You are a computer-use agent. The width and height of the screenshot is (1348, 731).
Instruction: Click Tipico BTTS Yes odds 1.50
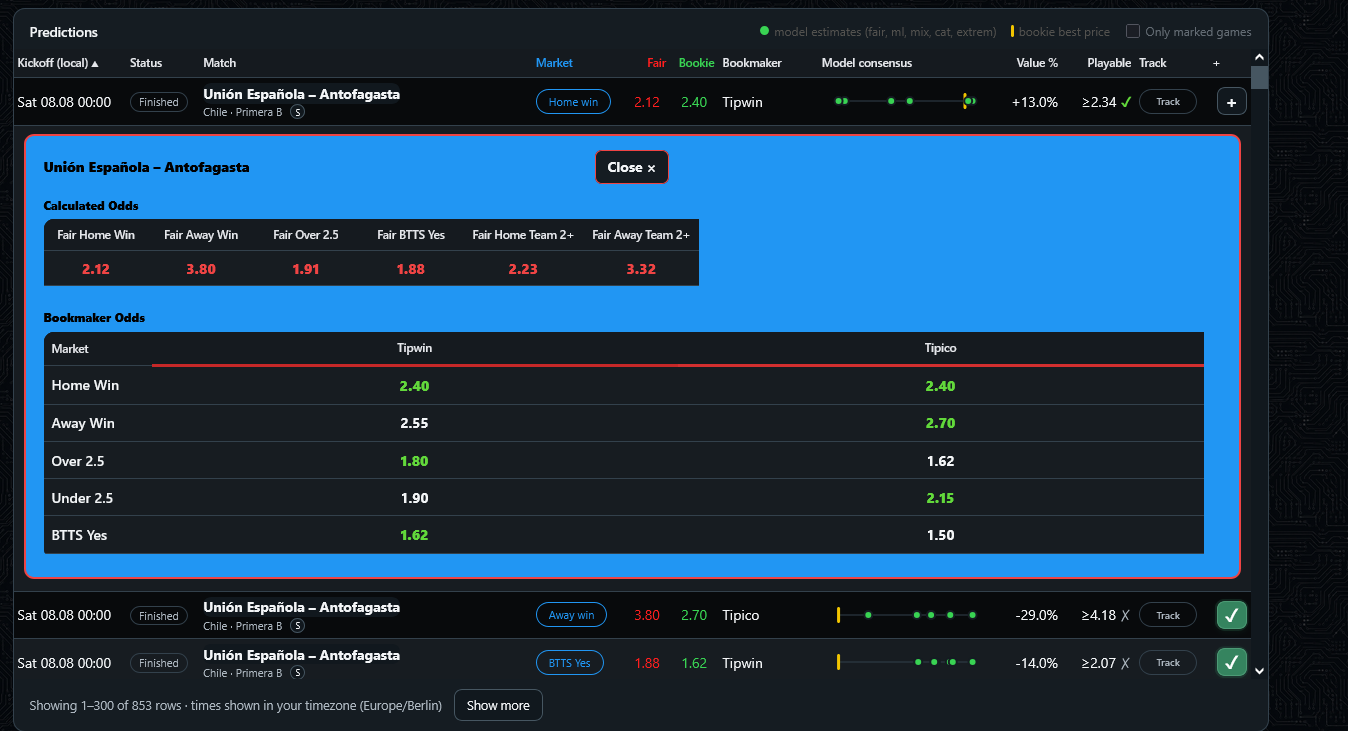[940, 535]
